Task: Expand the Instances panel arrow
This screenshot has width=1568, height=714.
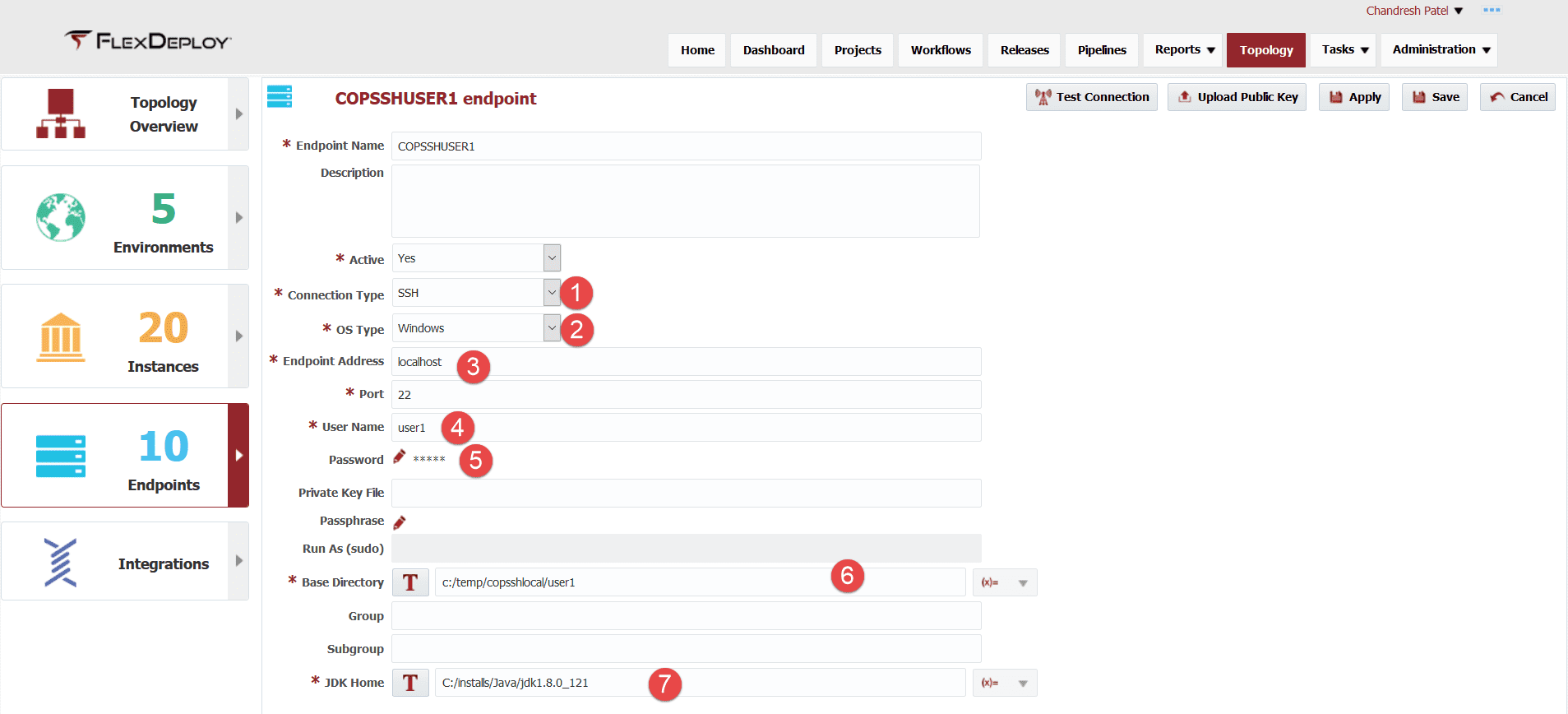Action: (238, 336)
